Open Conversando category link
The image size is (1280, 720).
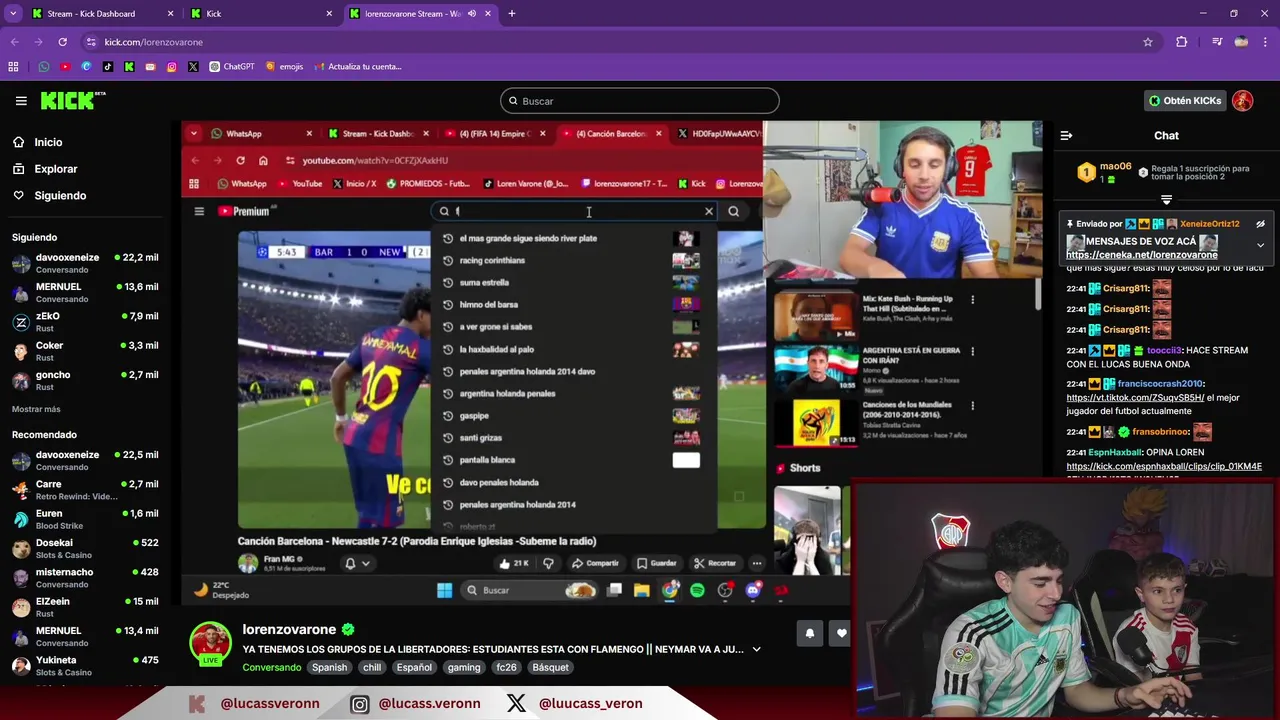[x=271, y=667]
